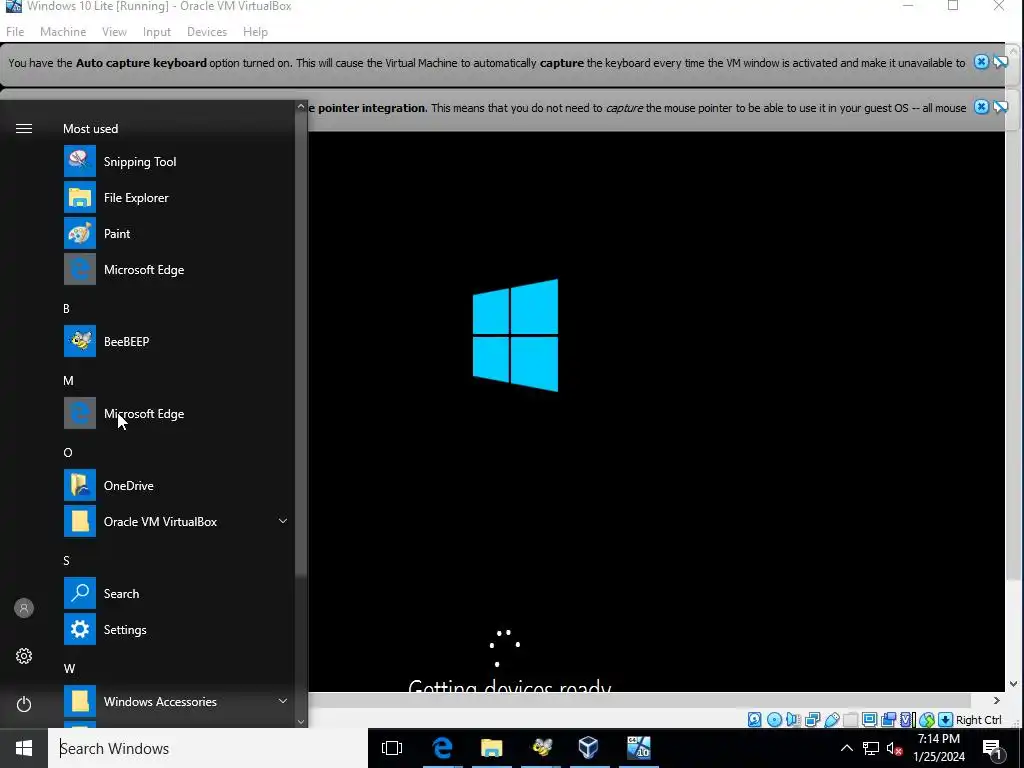Dismiss the Auto capture keyboard notification
Viewport: 1024px width, 768px height.
click(x=981, y=62)
